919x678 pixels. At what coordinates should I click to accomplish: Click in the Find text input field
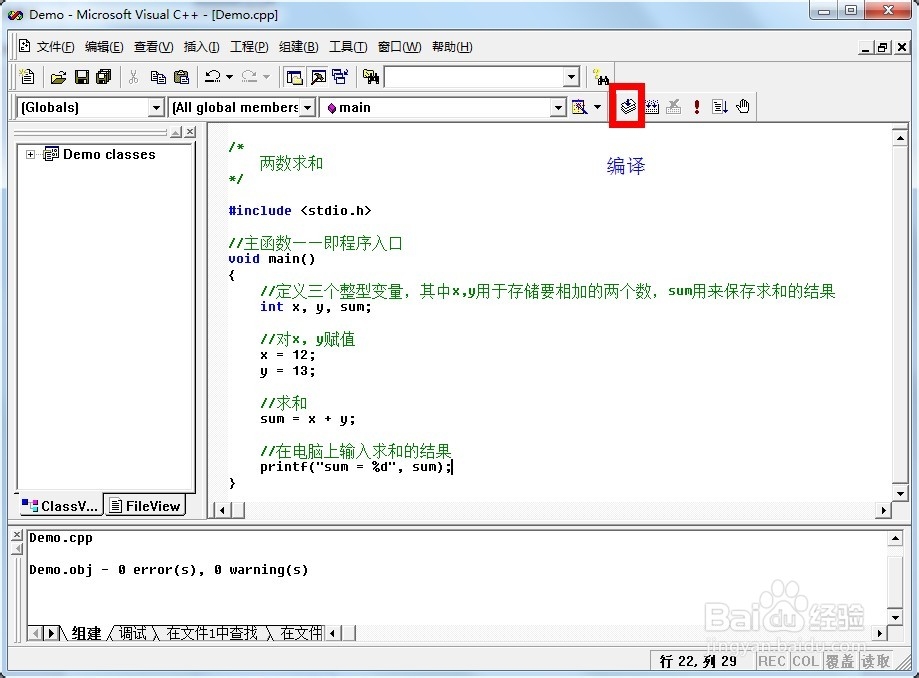(x=474, y=77)
